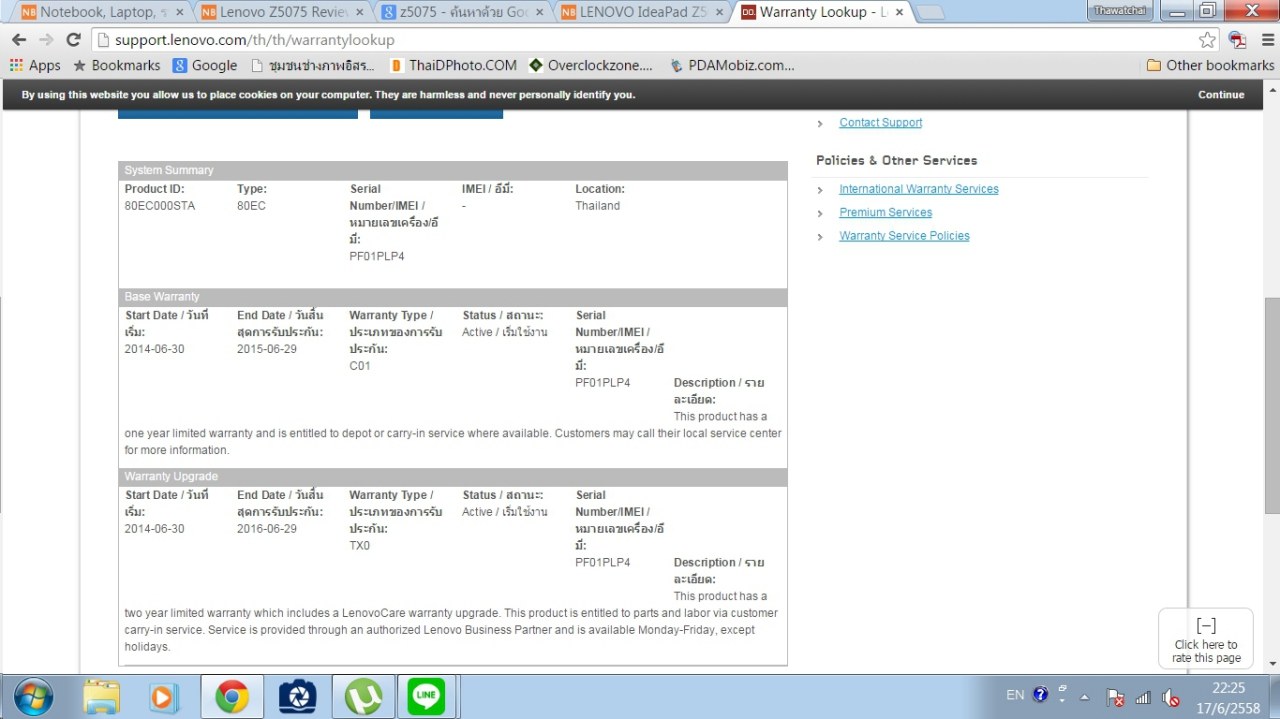Image resolution: width=1280 pixels, height=719 pixels.
Task: Go back with the browser back arrow
Action: 19,40
